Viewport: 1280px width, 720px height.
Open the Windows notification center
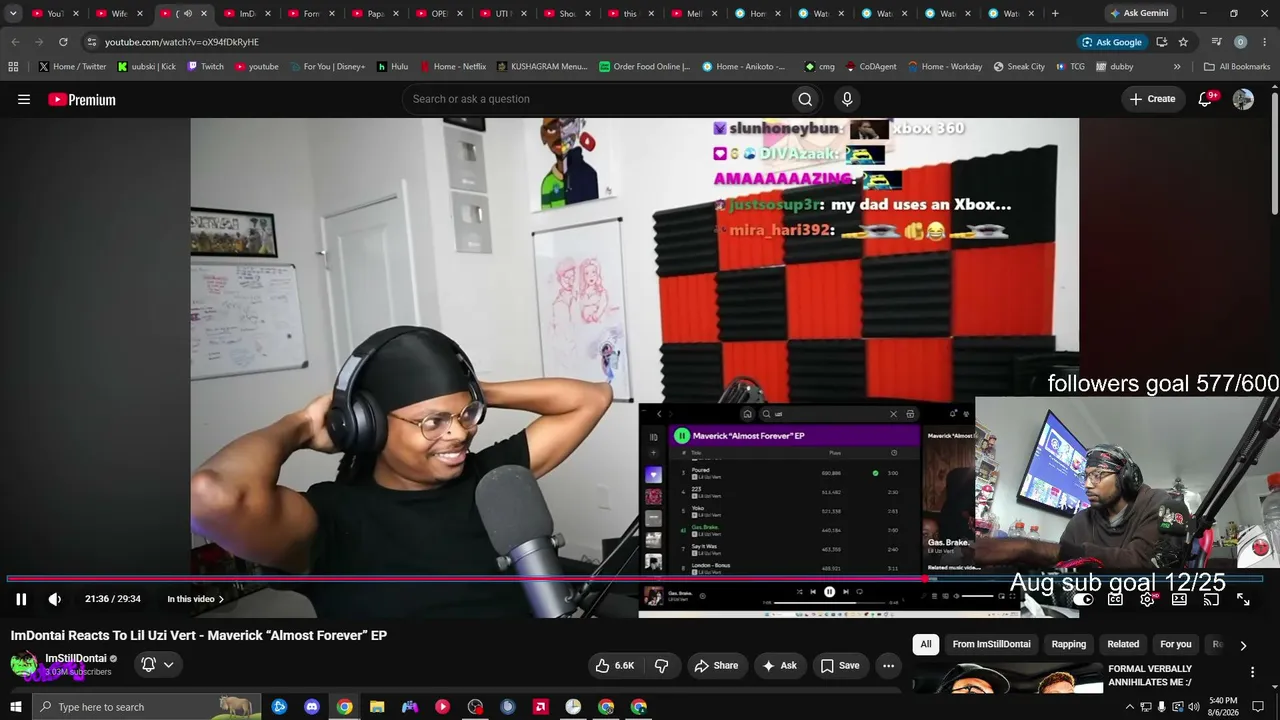1260,707
